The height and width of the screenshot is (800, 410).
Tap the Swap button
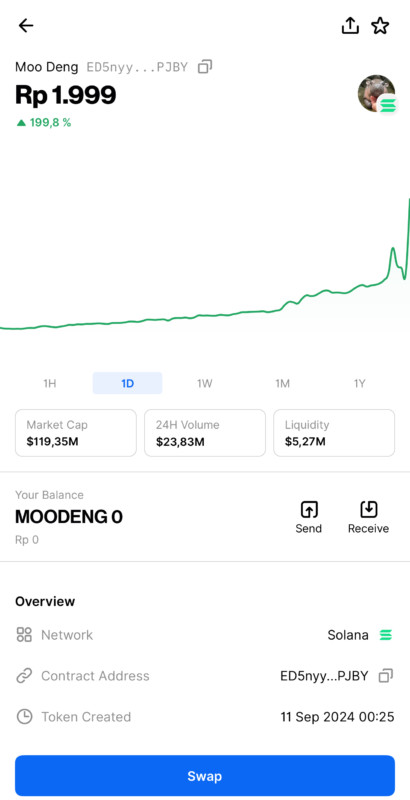(x=205, y=776)
